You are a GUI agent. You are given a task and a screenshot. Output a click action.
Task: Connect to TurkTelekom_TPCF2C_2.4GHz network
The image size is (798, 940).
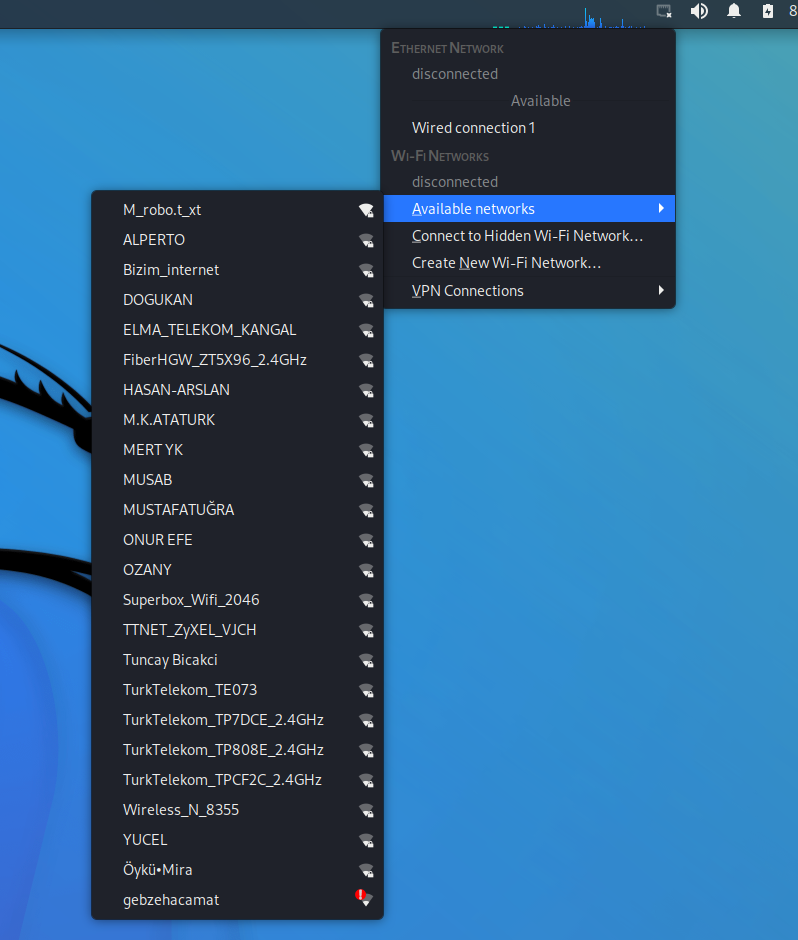(237, 779)
